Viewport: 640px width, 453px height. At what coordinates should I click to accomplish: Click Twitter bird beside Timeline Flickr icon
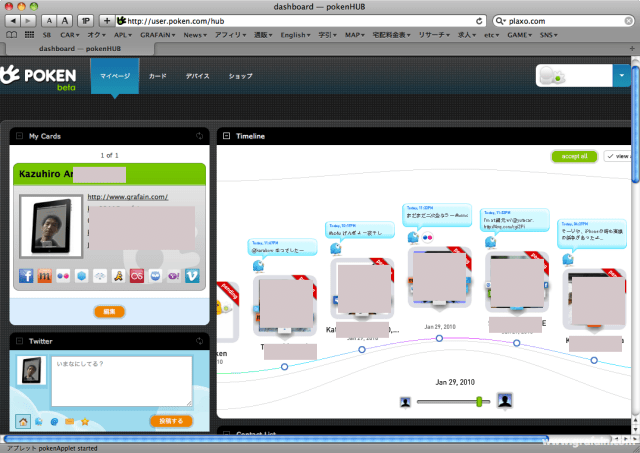[x=413, y=237]
